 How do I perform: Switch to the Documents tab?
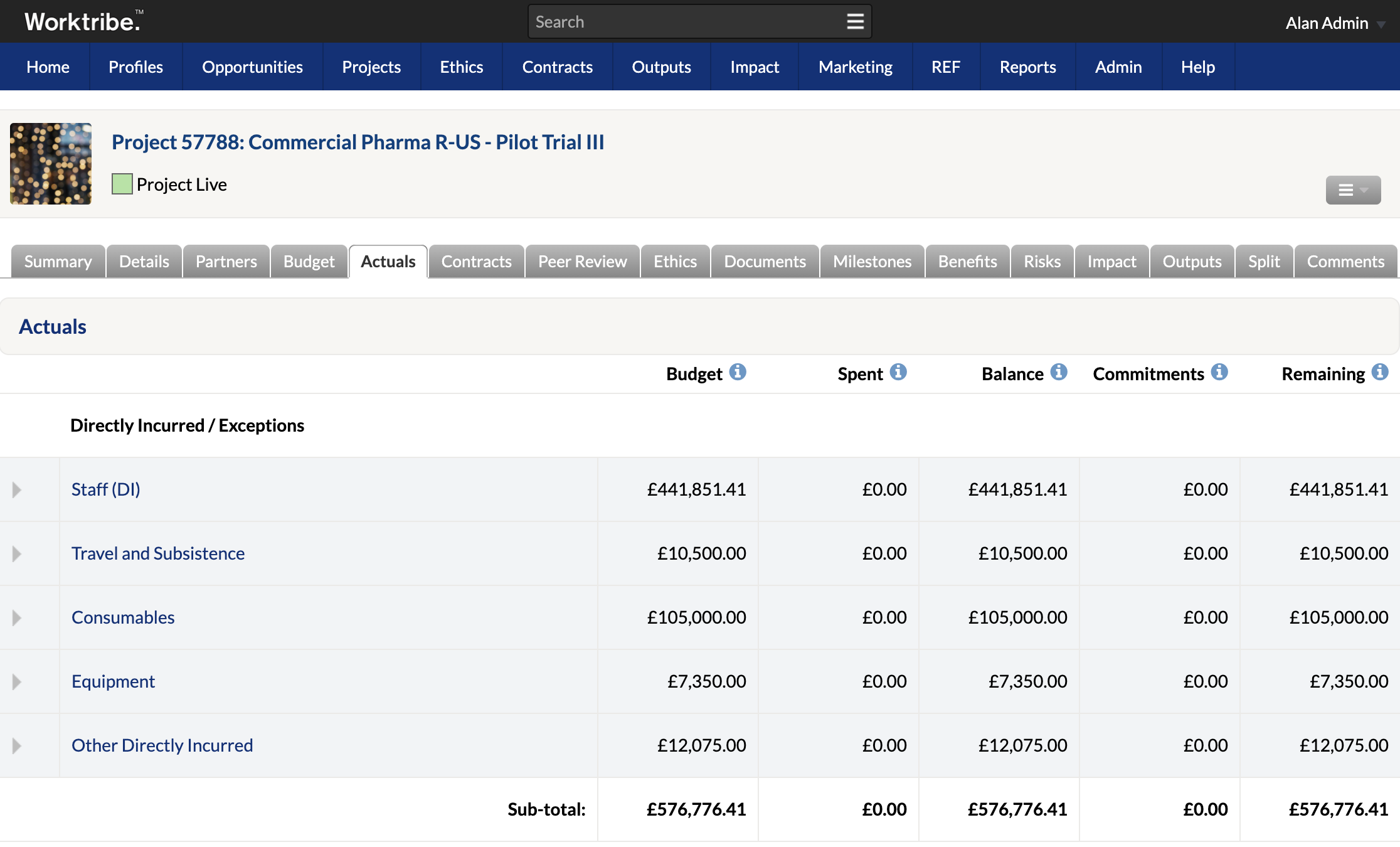click(x=765, y=261)
